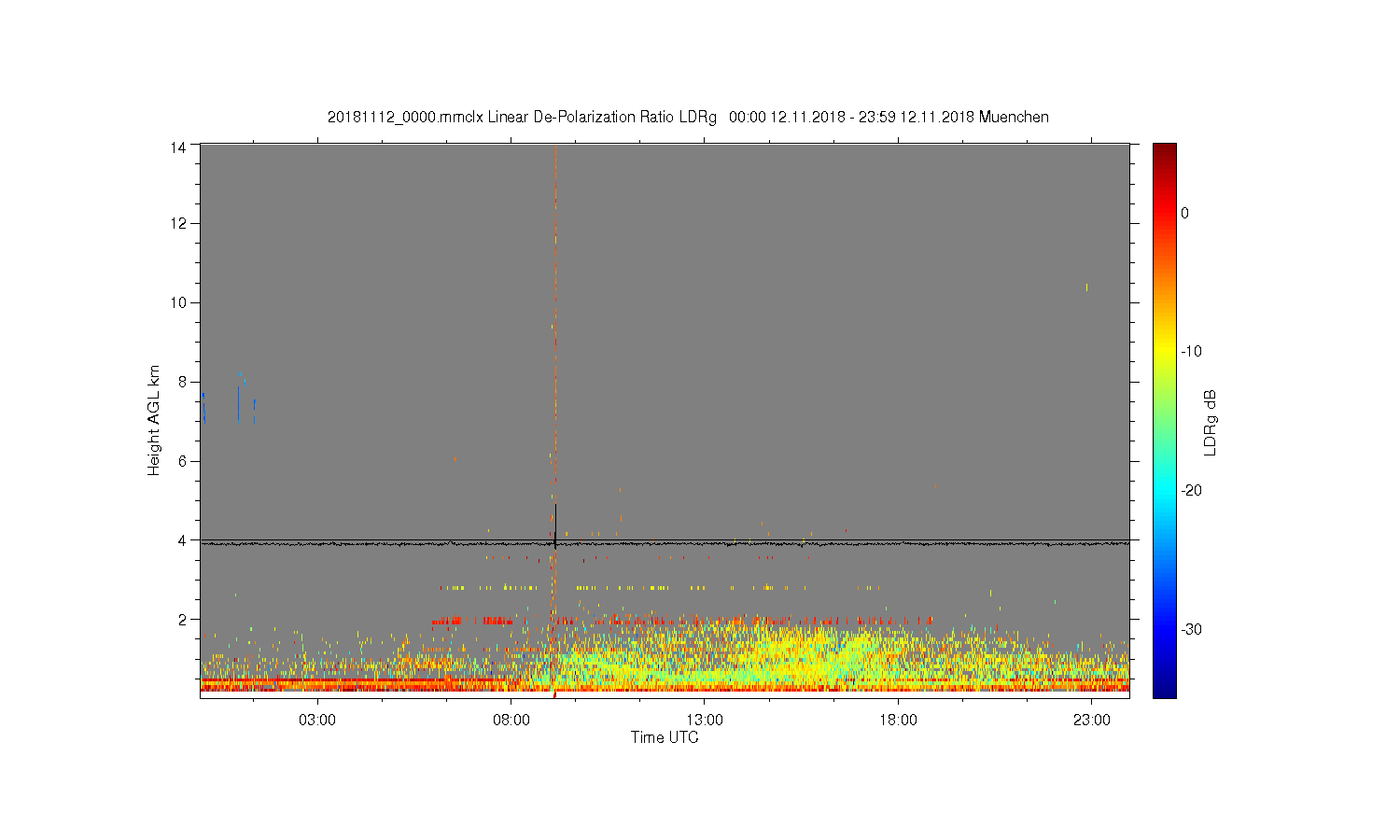Click the height tick label 6
1400x840 pixels.
point(182,461)
